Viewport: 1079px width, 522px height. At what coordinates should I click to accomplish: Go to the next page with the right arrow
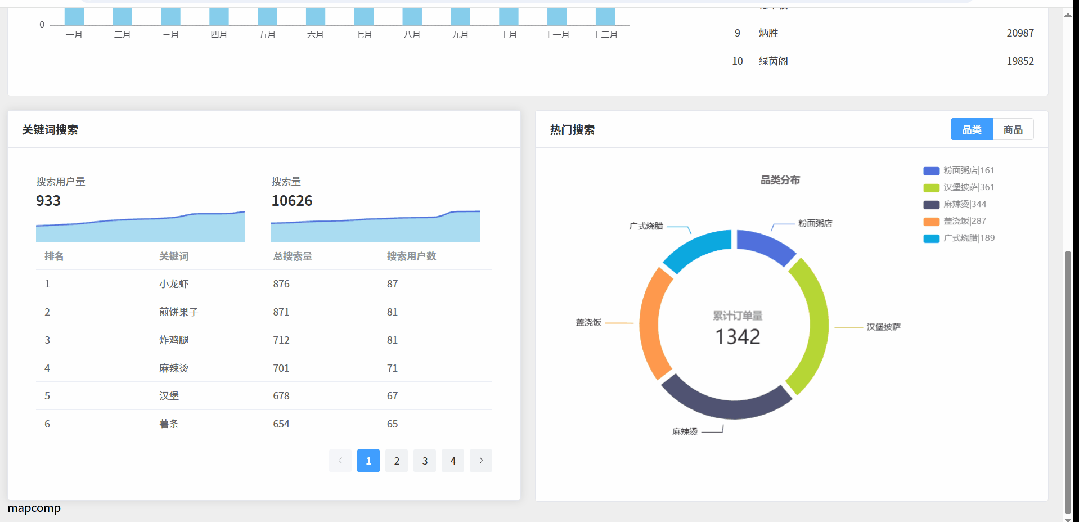tap(481, 461)
